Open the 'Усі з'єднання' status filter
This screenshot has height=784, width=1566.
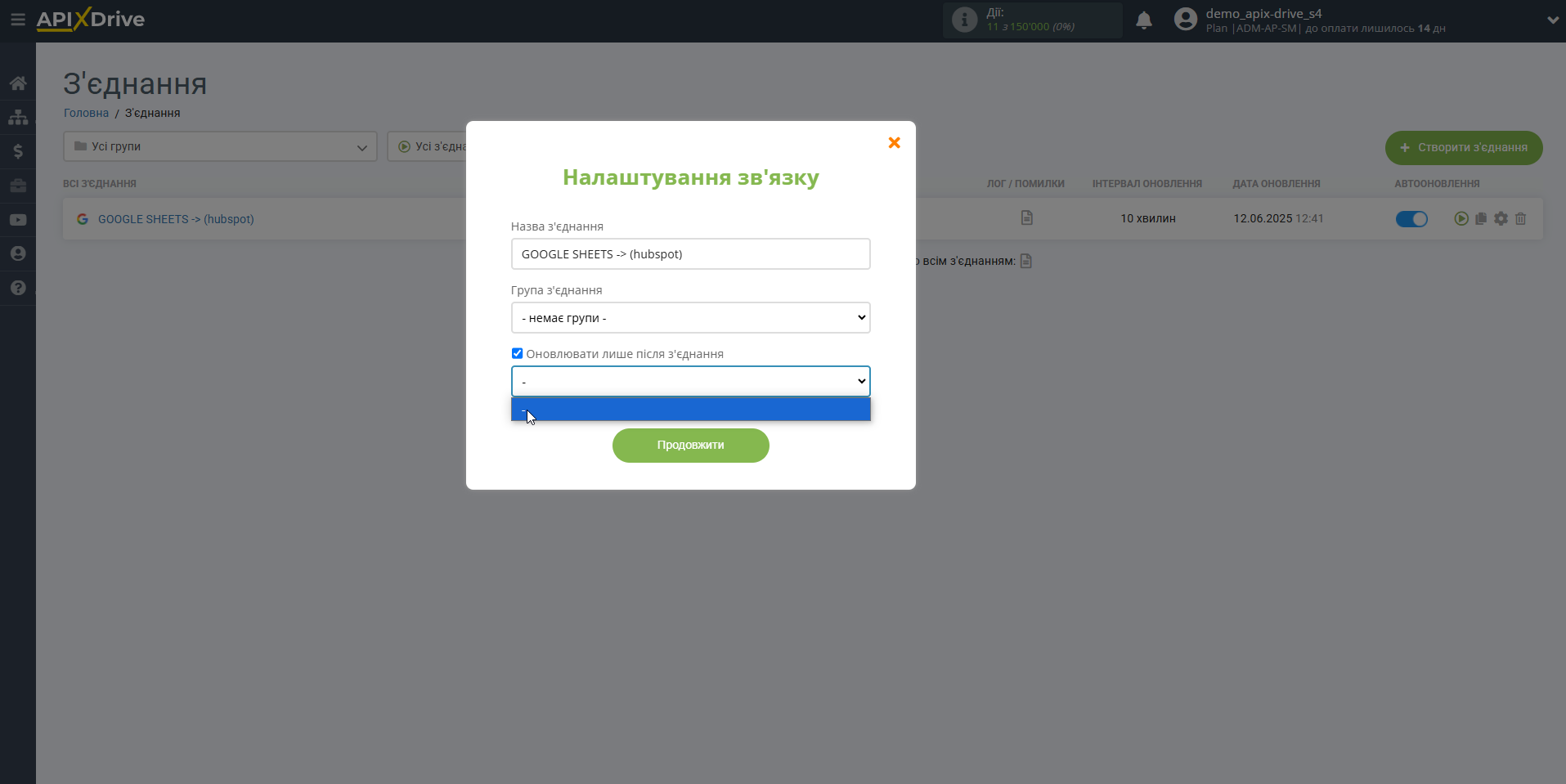(427, 146)
